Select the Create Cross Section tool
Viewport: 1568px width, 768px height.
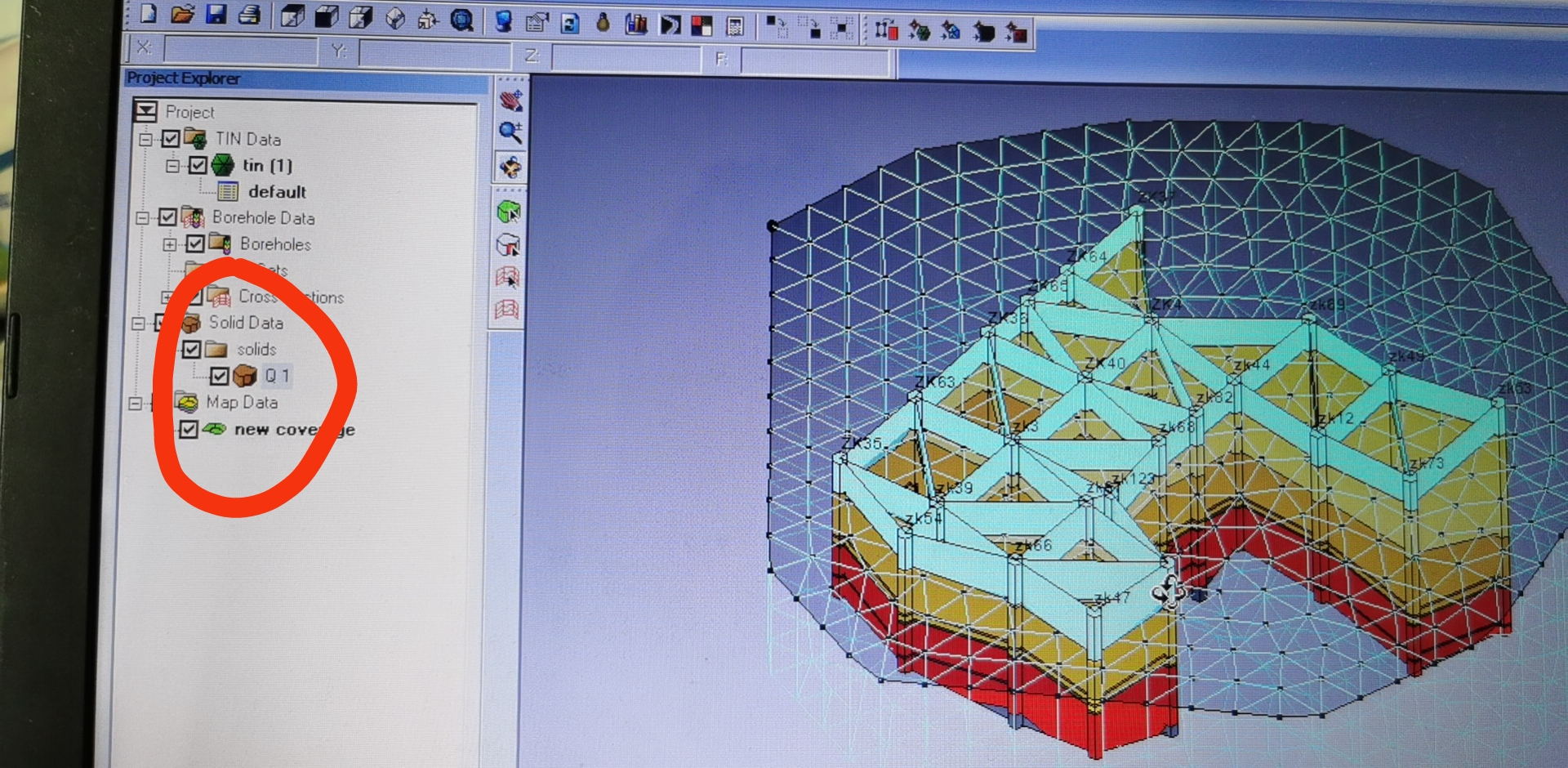507,310
